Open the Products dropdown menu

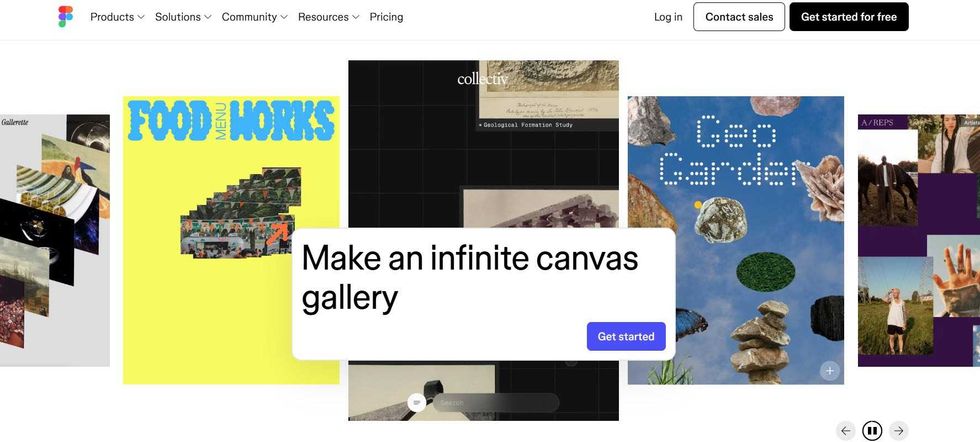118,17
